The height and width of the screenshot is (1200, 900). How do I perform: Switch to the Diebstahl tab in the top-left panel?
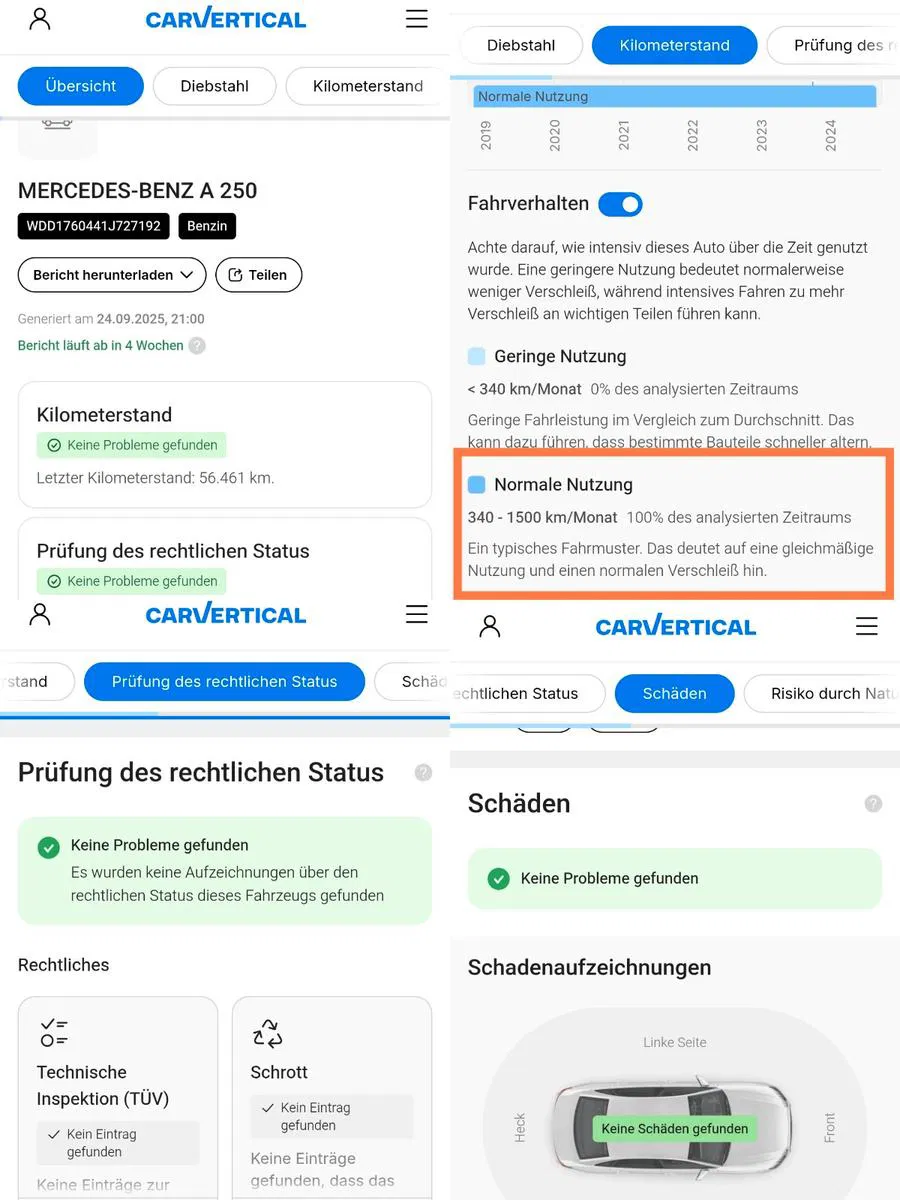[x=215, y=86]
